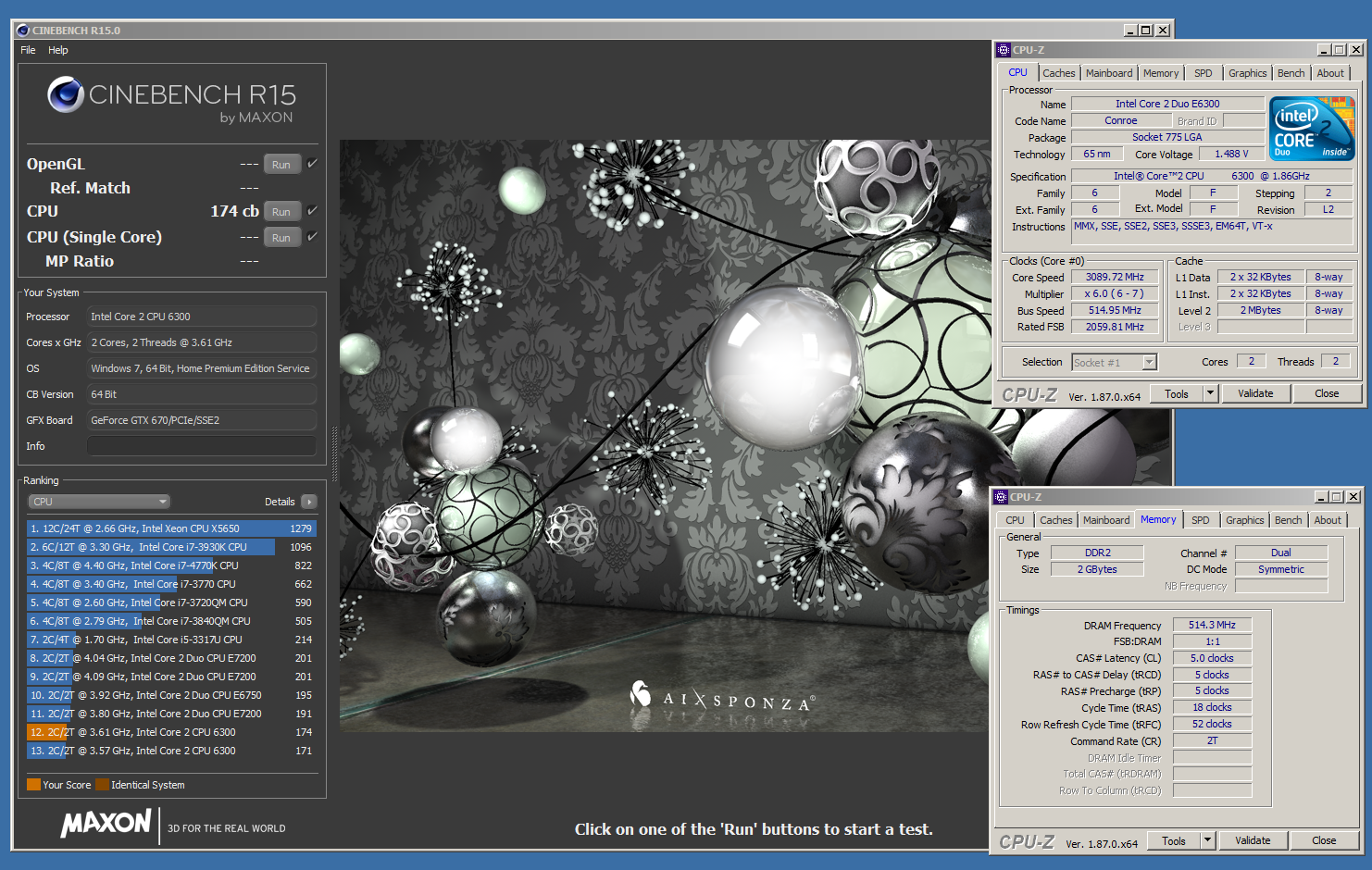Select ranking row 4 Core i7-3770
Screen dimensions: 1372x870
coord(171,584)
